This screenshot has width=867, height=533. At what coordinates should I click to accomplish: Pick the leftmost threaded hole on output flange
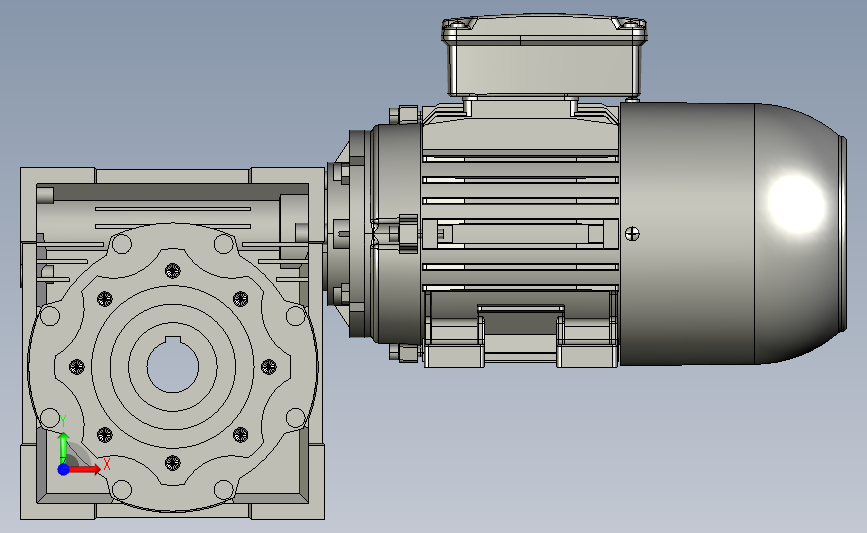point(77,367)
